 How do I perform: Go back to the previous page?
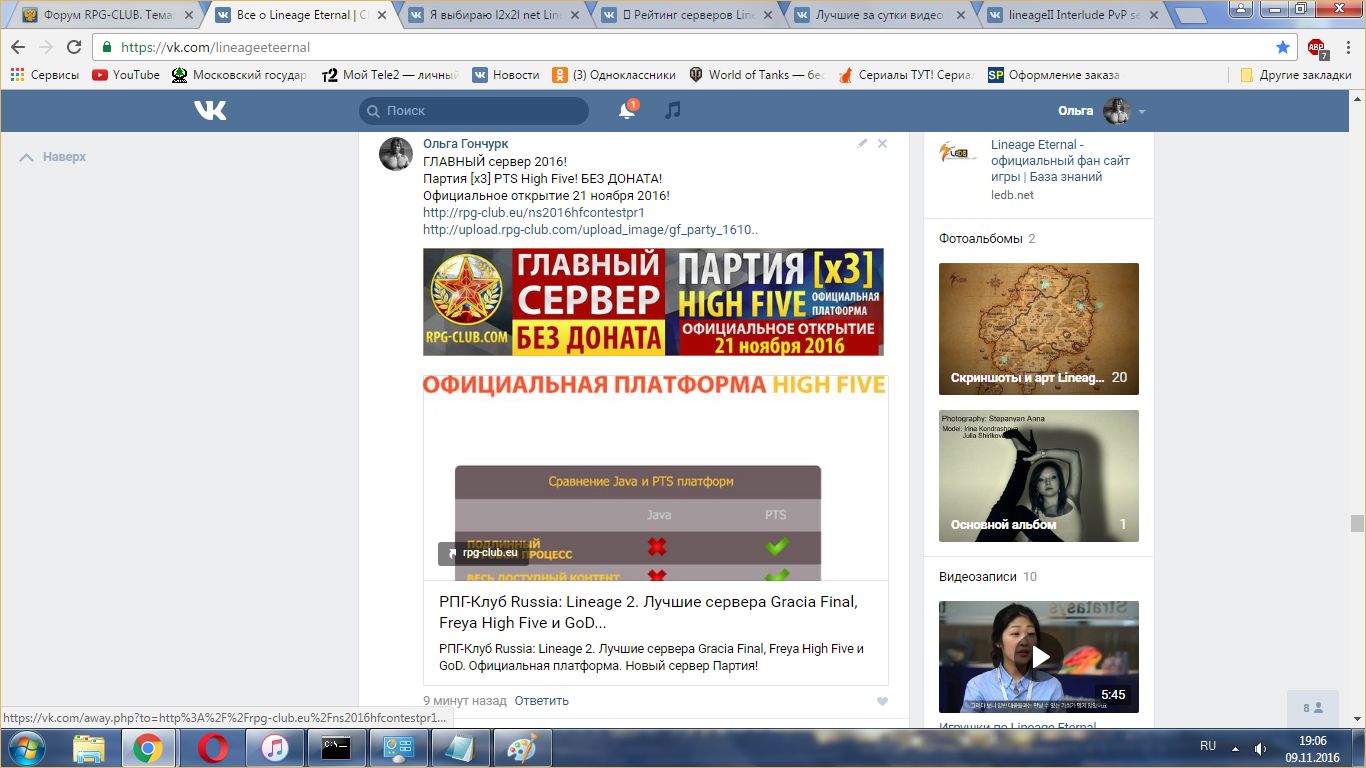pyautogui.click(x=18, y=47)
